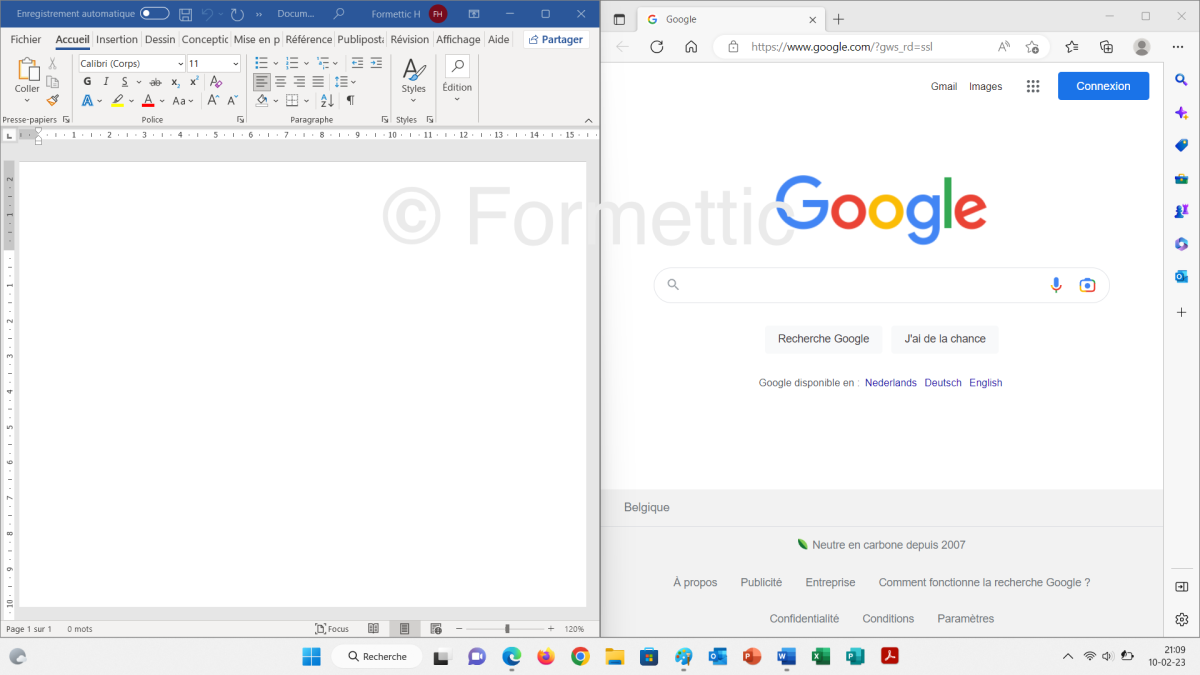Refresh the page in Edge

tap(657, 47)
